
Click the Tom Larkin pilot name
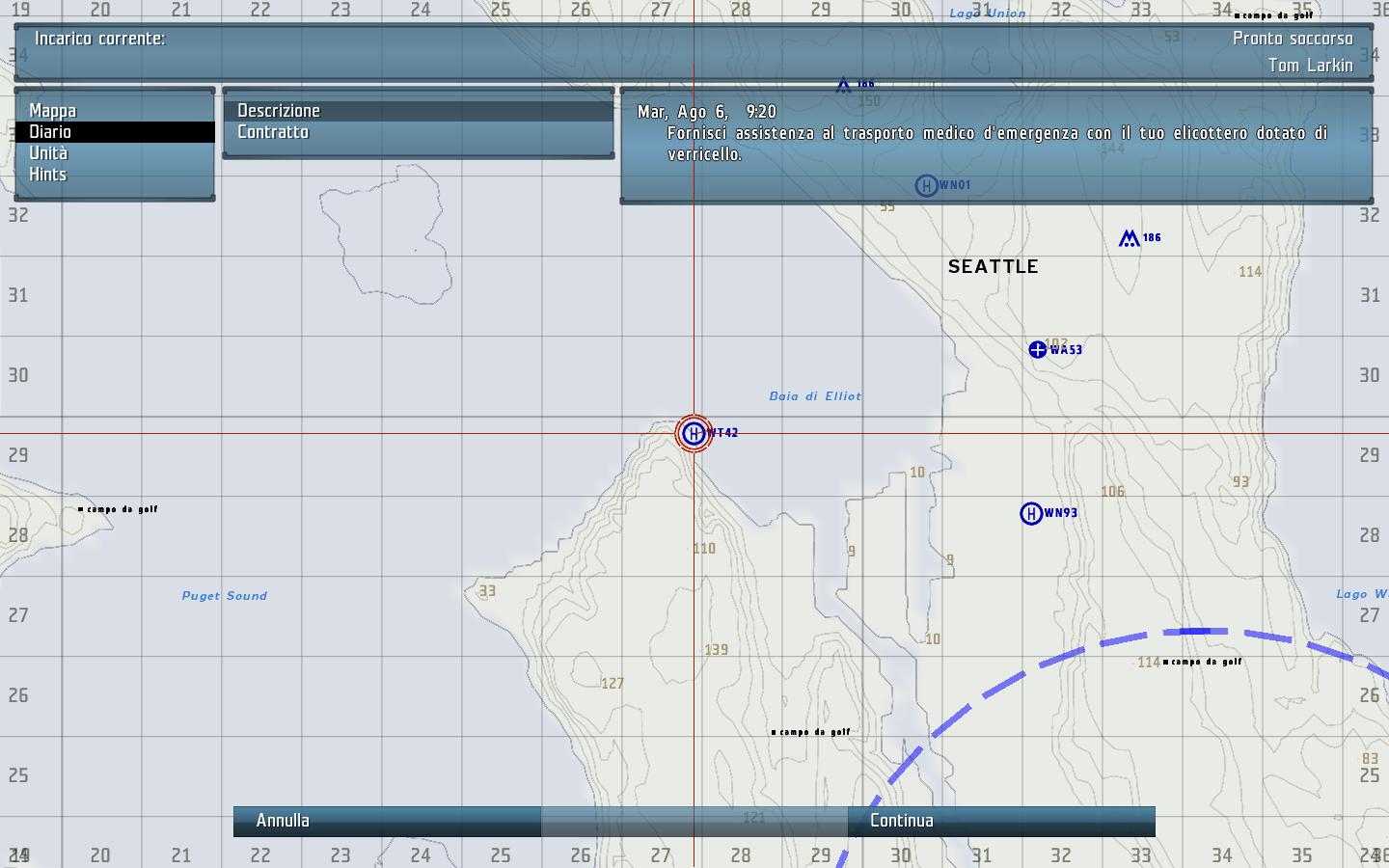pos(1310,66)
